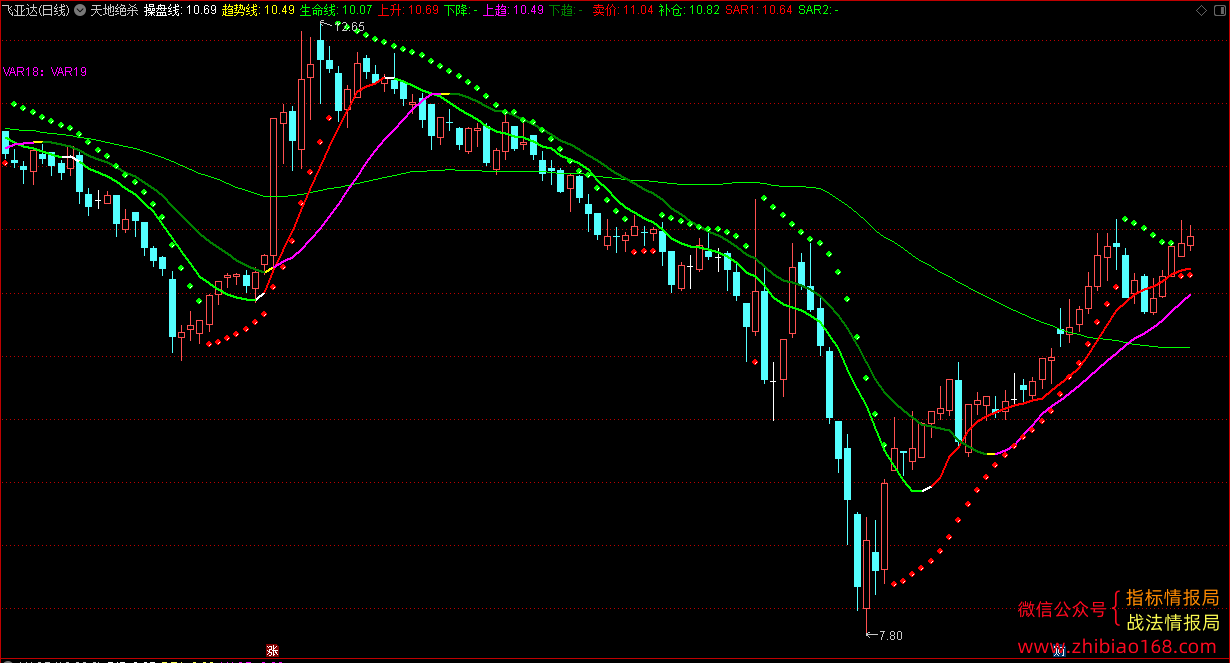Click the 生命线: 10.07 readout
Image resolution: width=1230 pixels, height=663 pixels.
[336, 10]
